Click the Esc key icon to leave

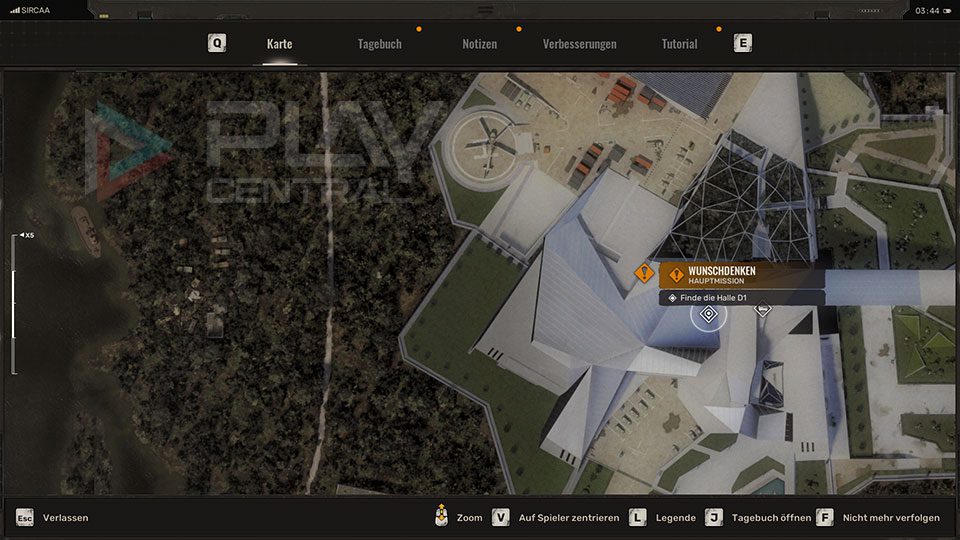click(x=25, y=517)
